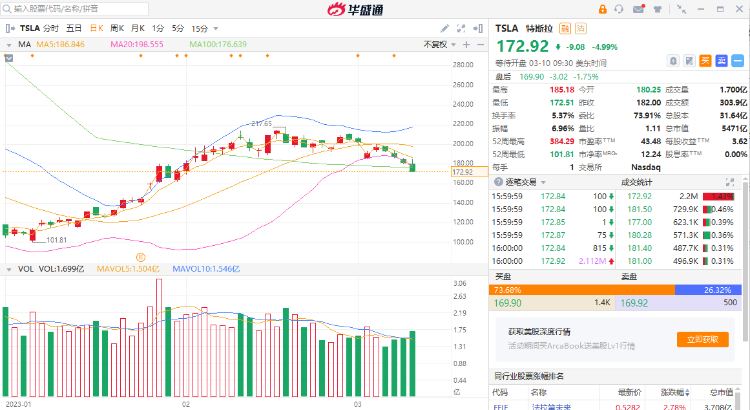Click the 名称 column header
750x410 pixels.
pyautogui.click(x=539, y=393)
